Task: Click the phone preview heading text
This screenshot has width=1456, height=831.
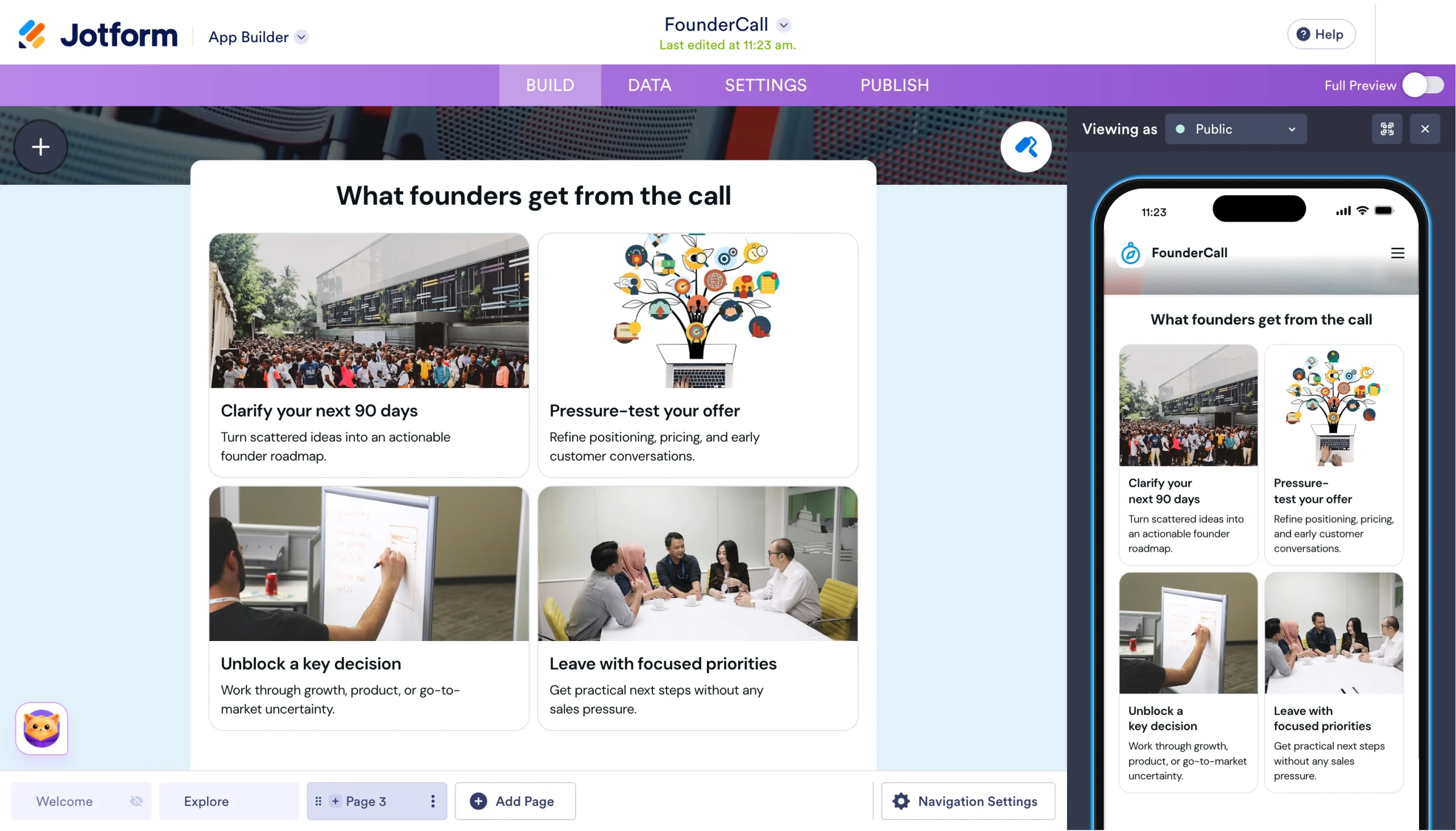Action: 1260,319
